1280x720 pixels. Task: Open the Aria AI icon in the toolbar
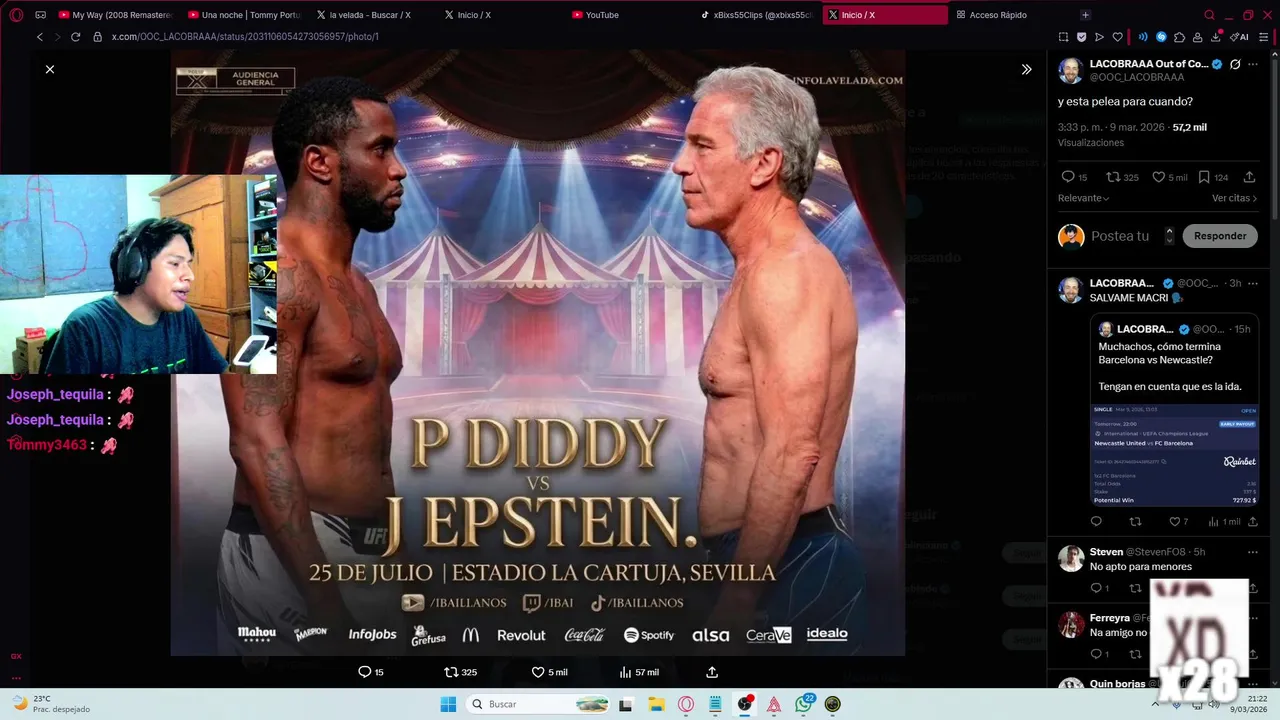[1240, 37]
